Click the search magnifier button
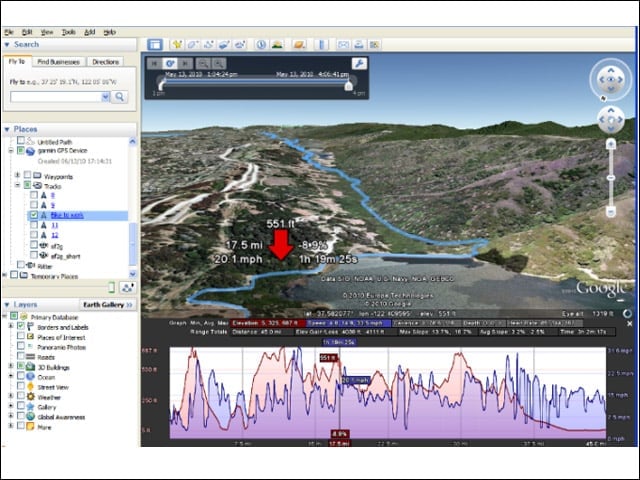The image size is (640, 480). click(x=120, y=97)
